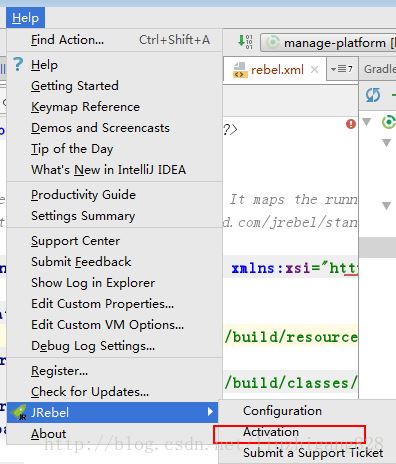Refresh Gradle projects icon
This screenshot has height=464, width=396.
tap(373, 95)
